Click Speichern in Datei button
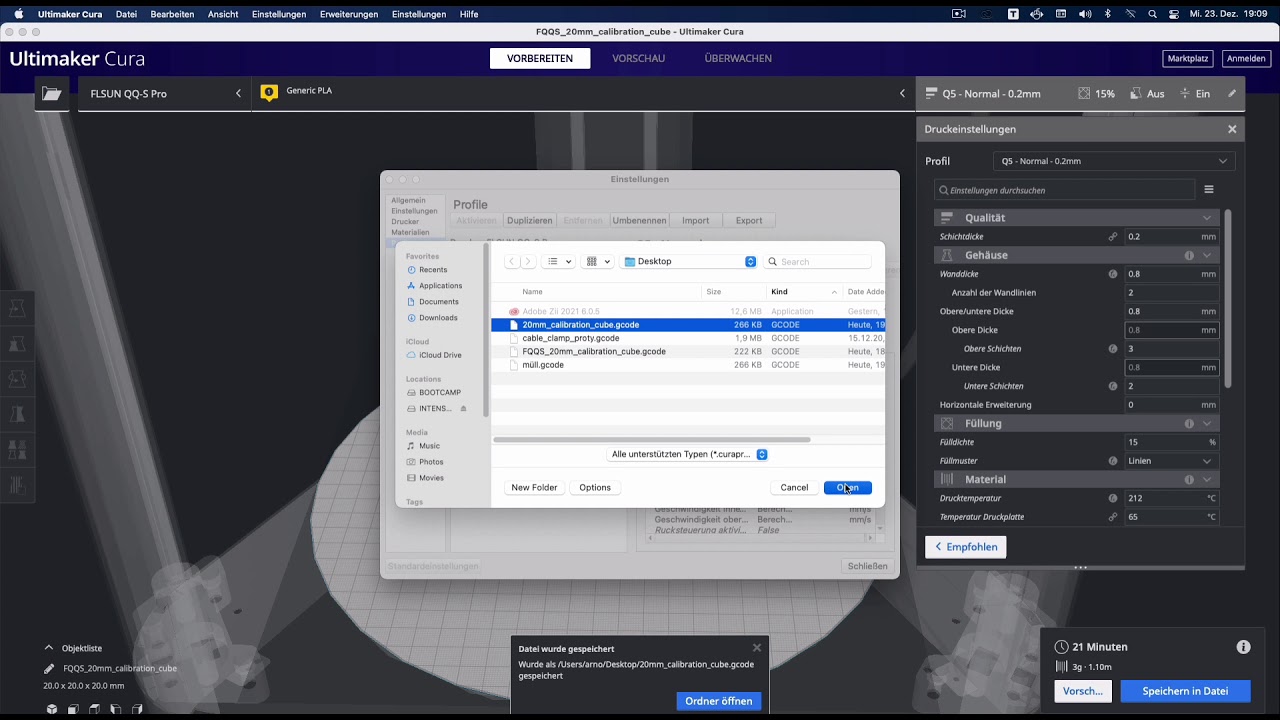This screenshot has height=720, width=1280. click(x=1185, y=691)
